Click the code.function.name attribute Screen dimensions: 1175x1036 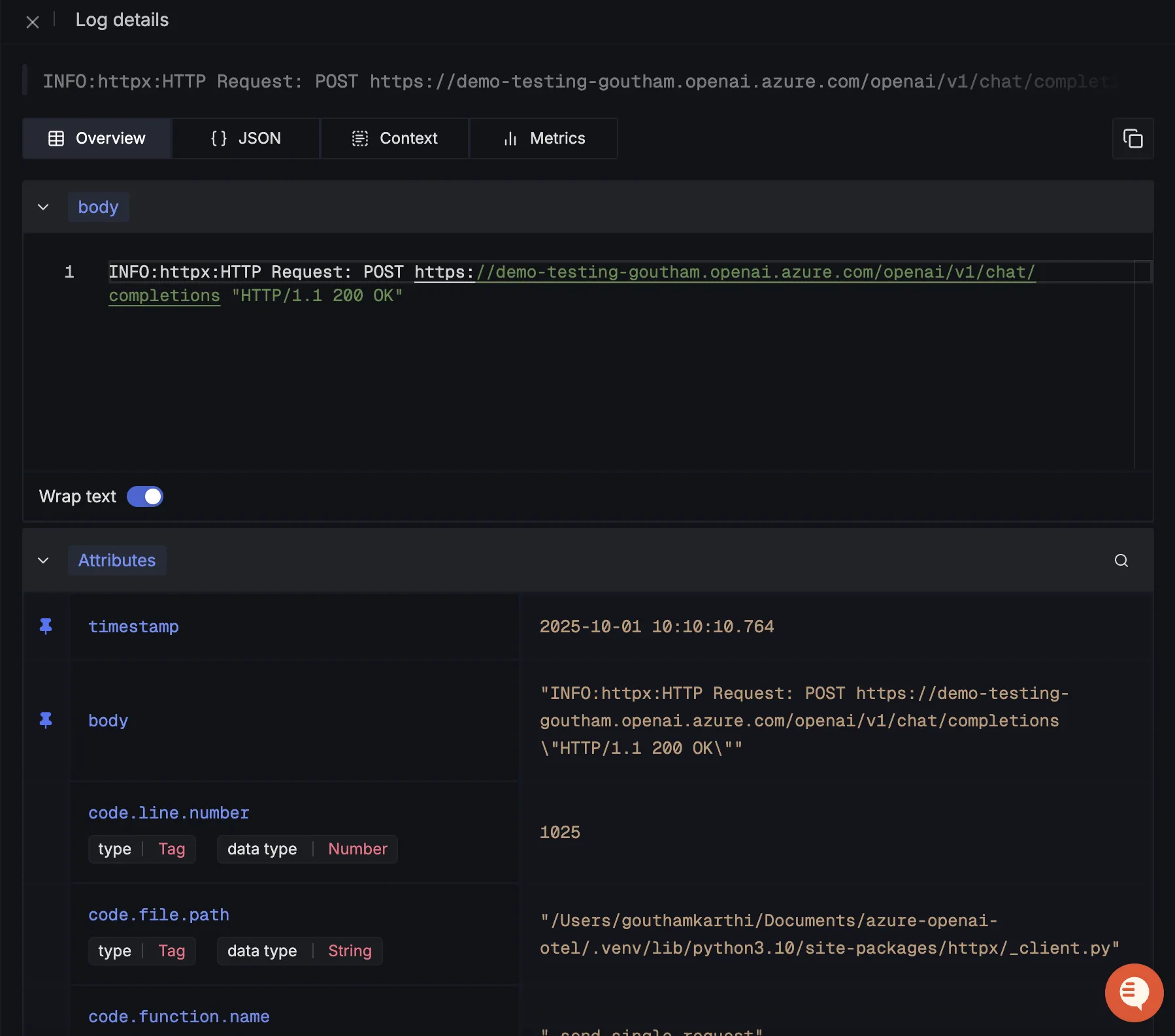tap(179, 1017)
